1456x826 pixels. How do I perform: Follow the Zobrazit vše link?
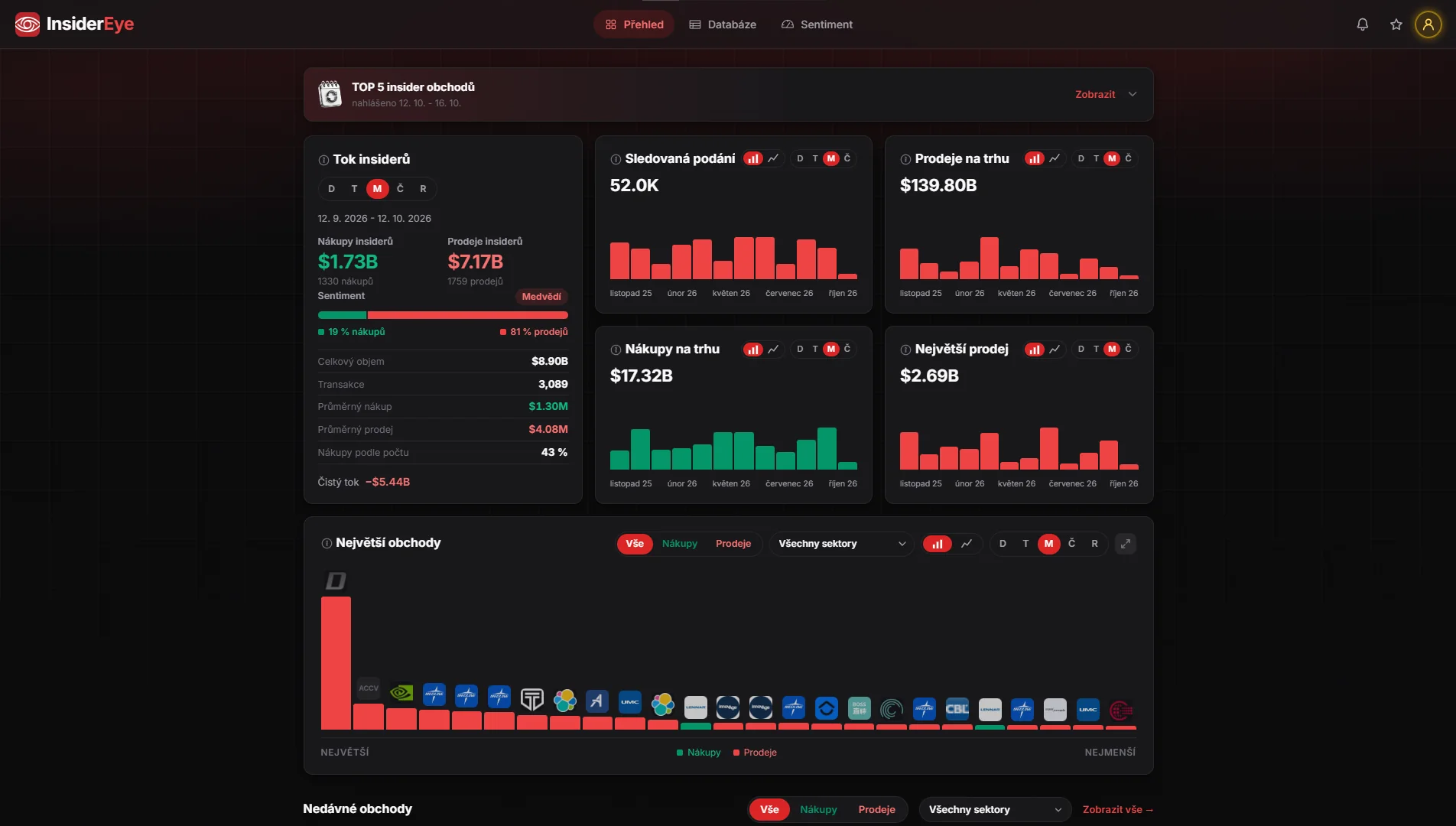point(1117,809)
